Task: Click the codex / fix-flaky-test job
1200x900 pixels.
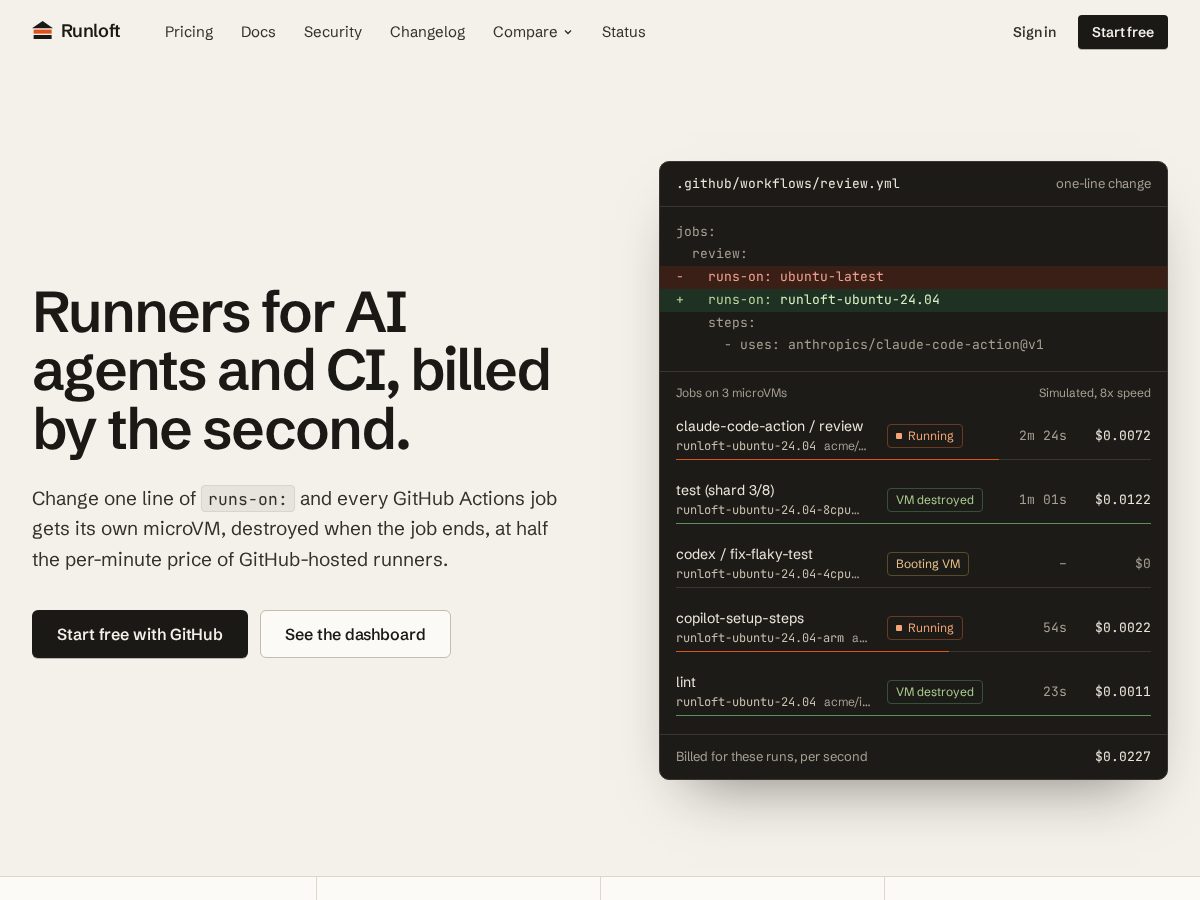Action: pyautogui.click(x=744, y=554)
